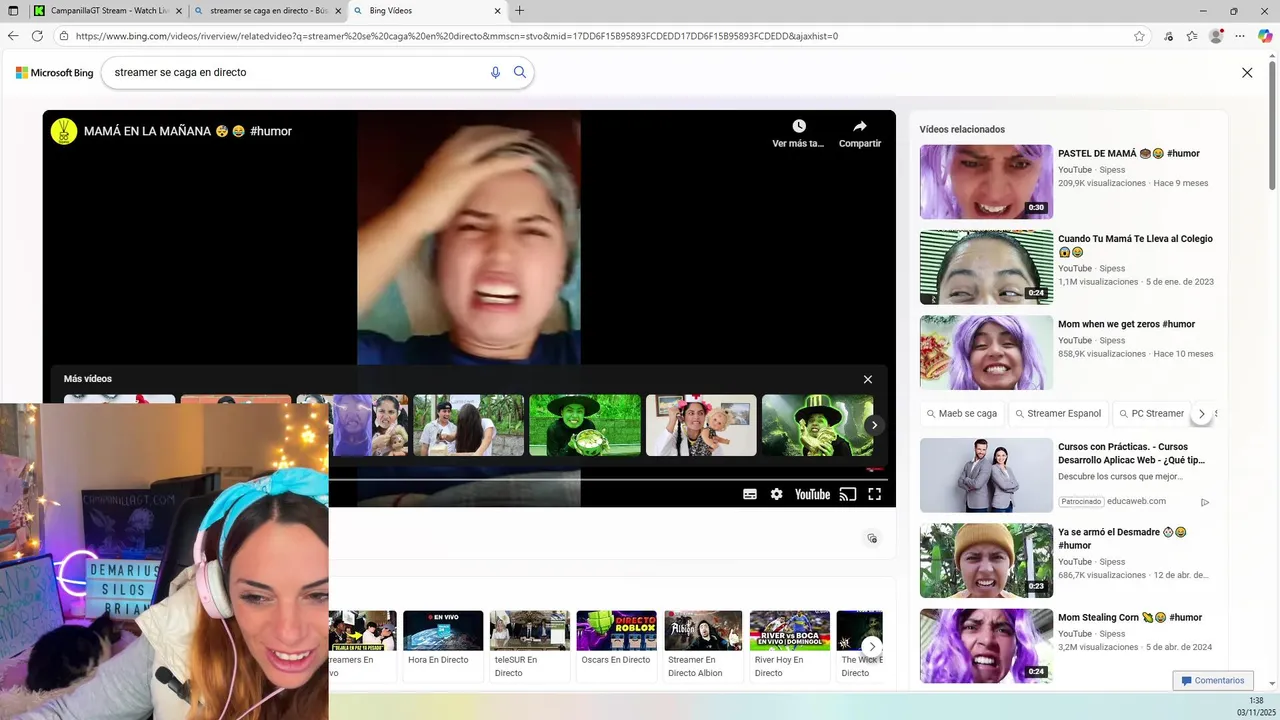Open the Edge profile avatar
The height and width of the screenshot is (720, 1280).
(1216, 36)
